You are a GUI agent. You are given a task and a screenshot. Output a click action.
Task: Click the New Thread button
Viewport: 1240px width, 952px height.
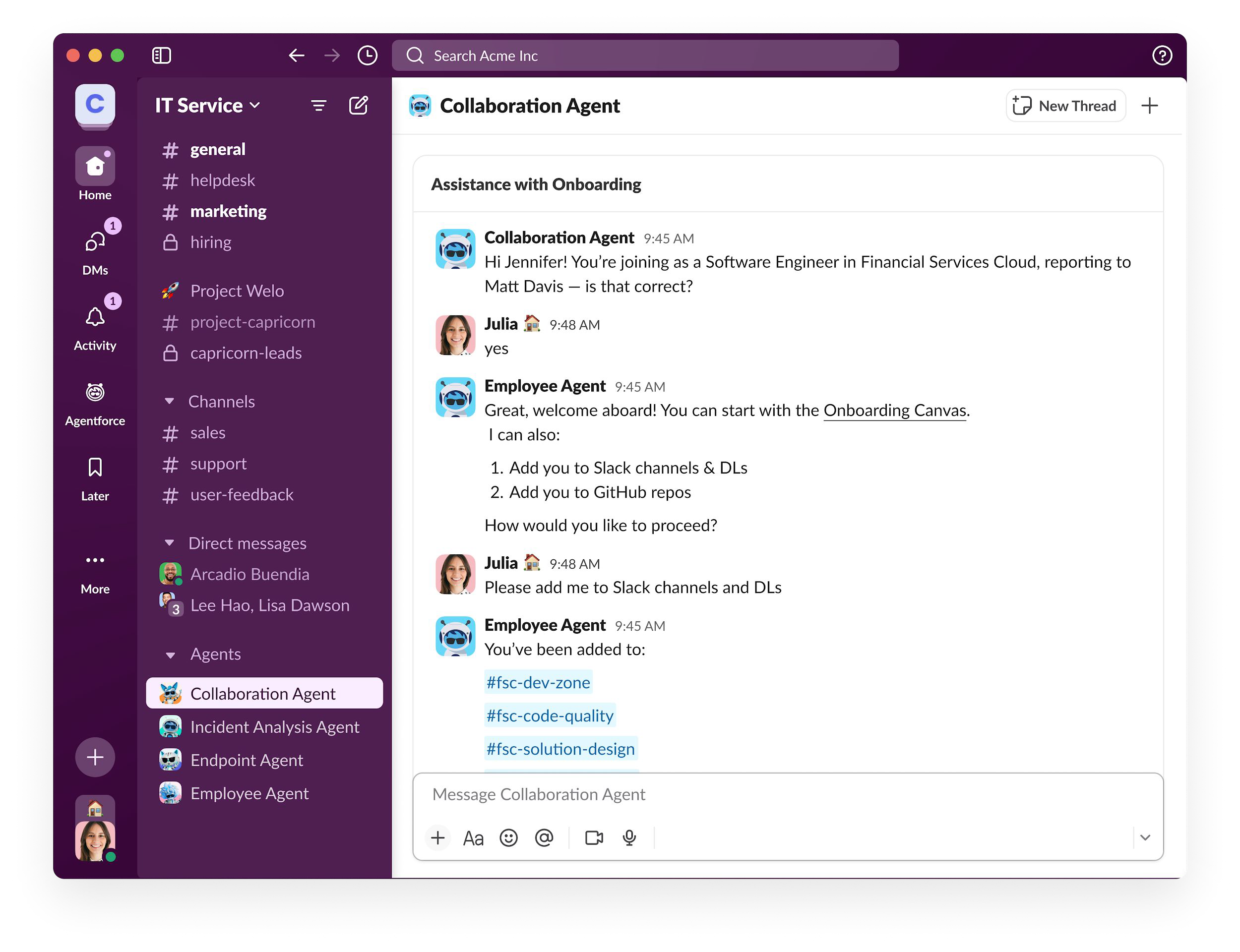[x=1065, y=106]
